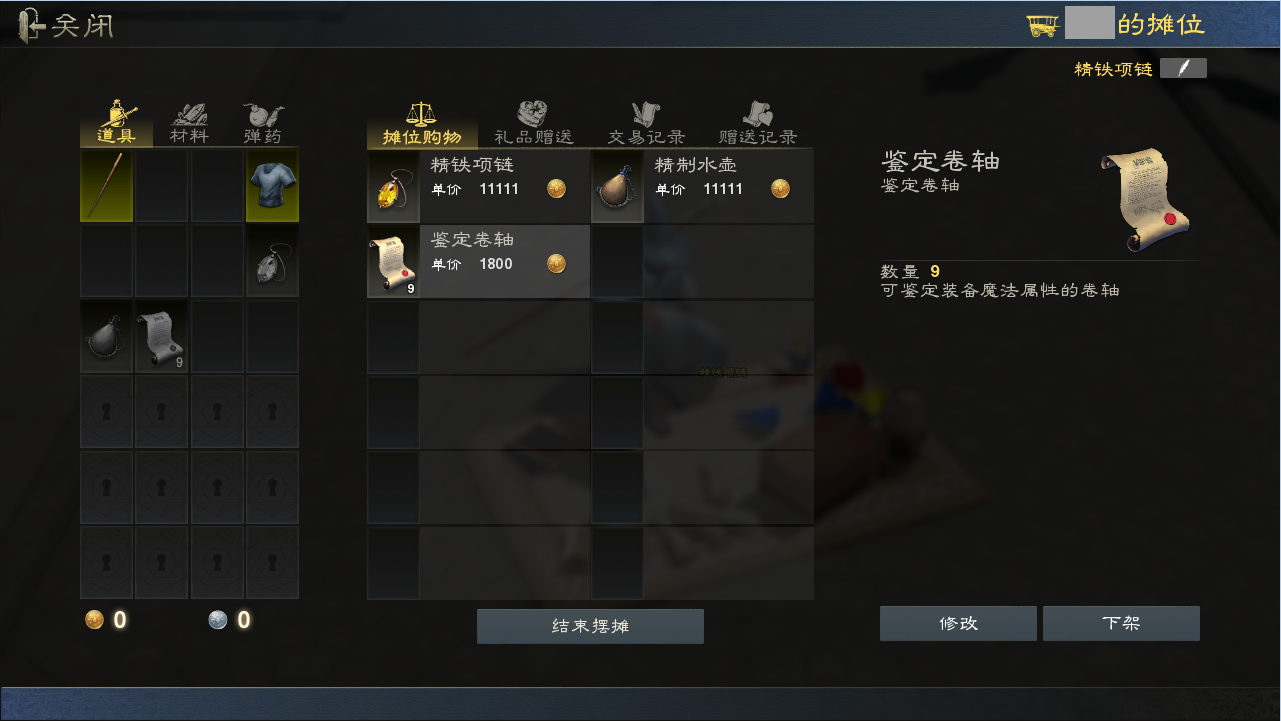Switch to the 弹药 inventory tab

point(262,124)
